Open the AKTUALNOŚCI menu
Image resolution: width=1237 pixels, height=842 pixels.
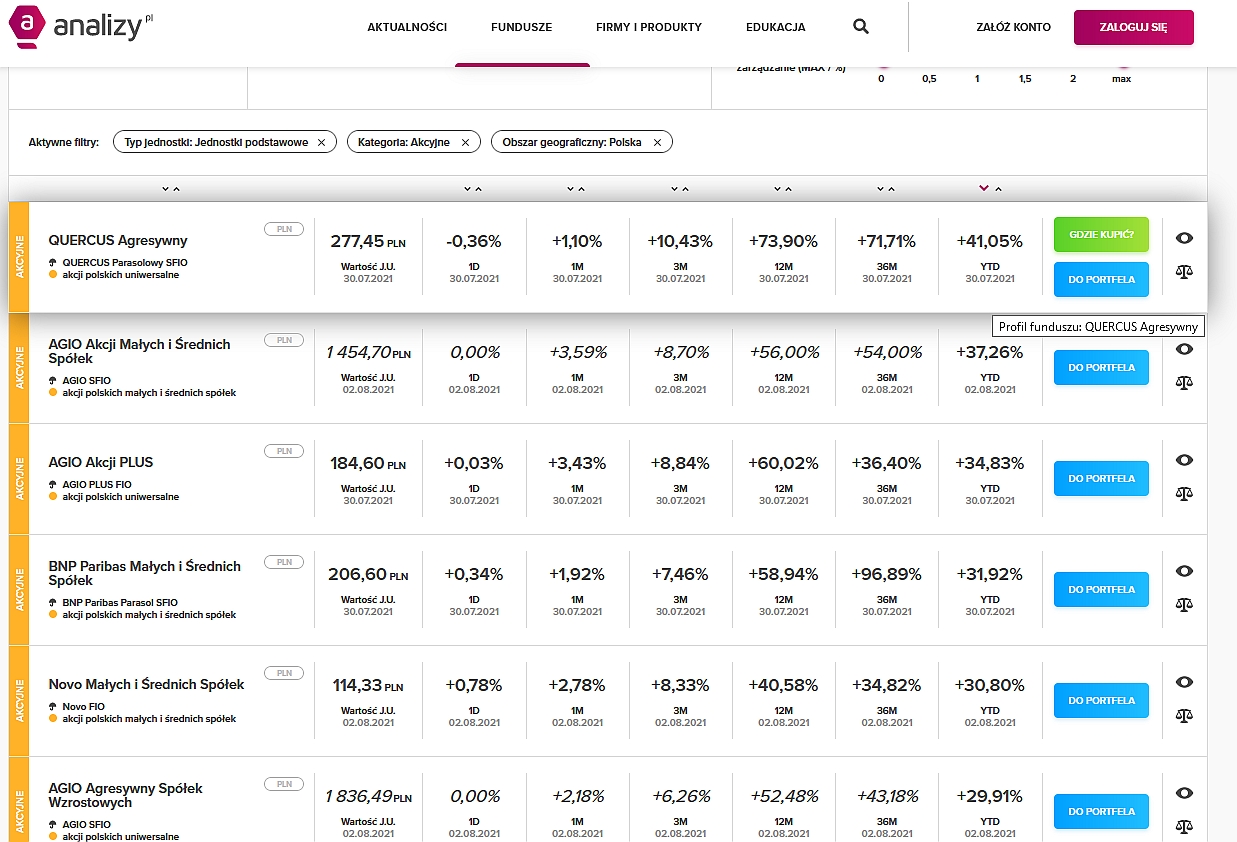pyautogui.click(x=407, y=27)
